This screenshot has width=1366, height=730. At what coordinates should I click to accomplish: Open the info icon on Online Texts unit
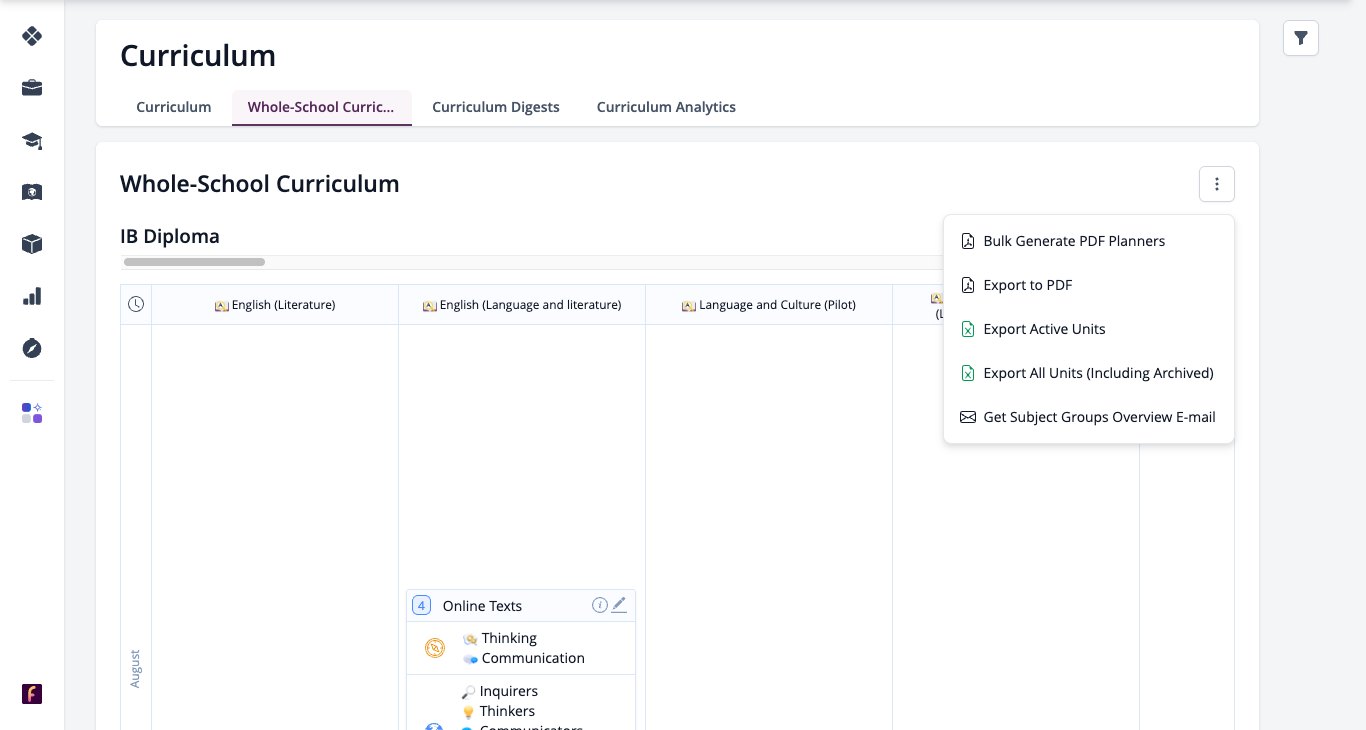[x=600, y=604]
